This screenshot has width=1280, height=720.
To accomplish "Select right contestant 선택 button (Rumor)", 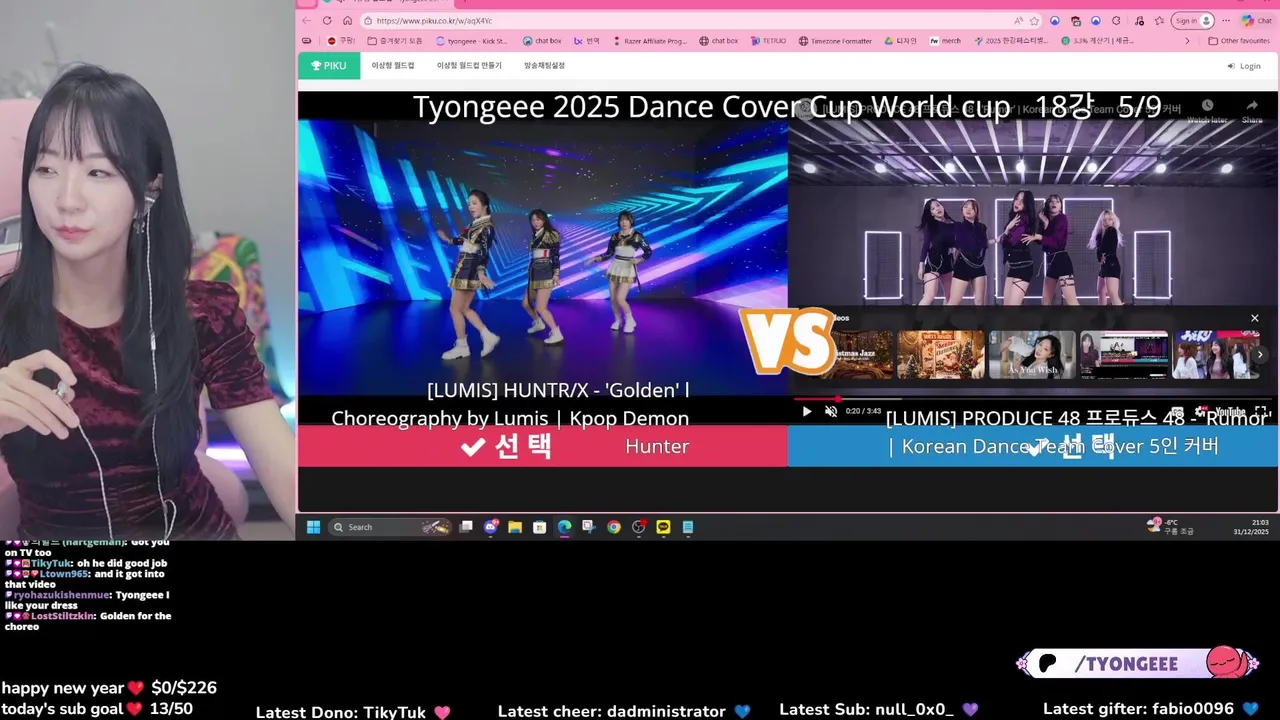I will click(x=1033, y=446).
